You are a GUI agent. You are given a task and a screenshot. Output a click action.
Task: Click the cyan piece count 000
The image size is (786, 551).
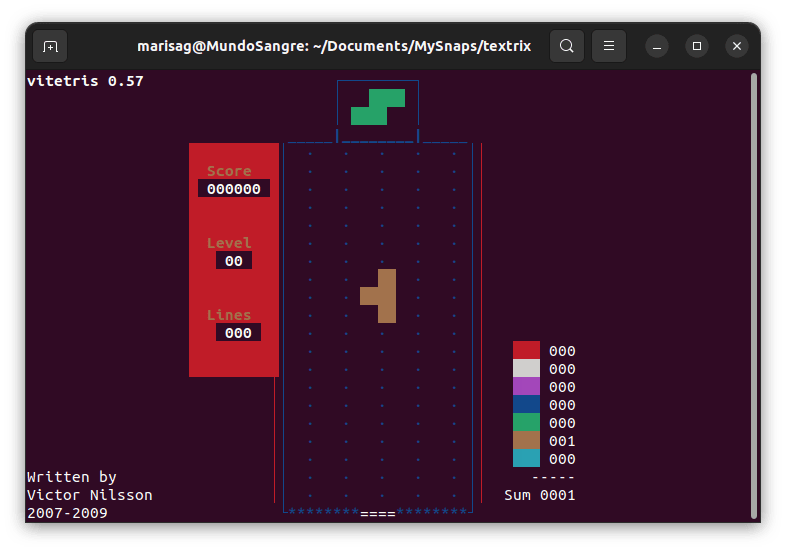coord(562,459)
